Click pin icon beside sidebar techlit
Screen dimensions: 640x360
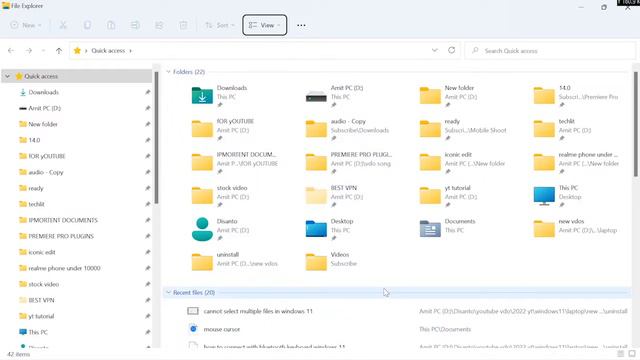tap(147, 204)
